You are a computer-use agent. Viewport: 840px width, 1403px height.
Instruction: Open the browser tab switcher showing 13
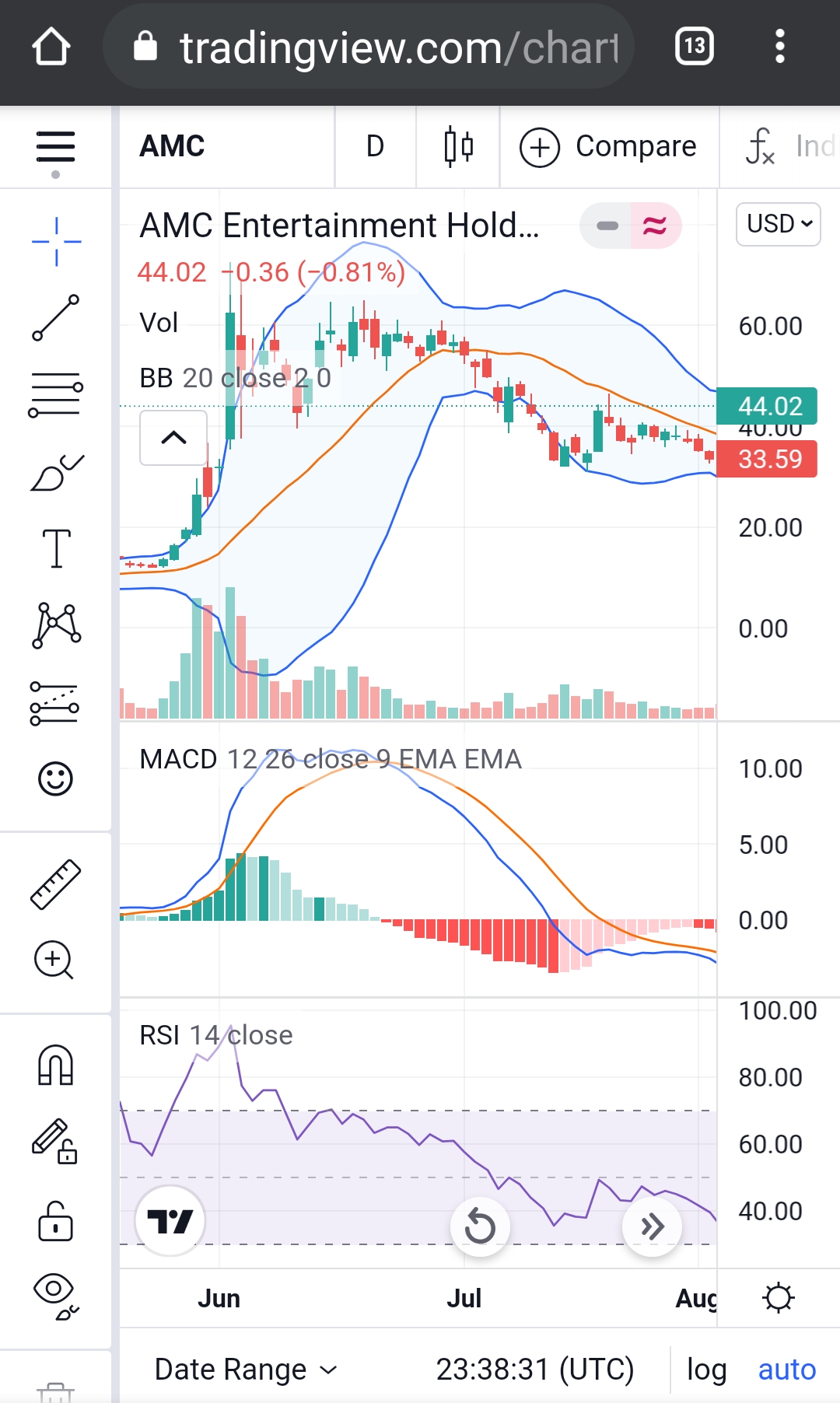695,47
